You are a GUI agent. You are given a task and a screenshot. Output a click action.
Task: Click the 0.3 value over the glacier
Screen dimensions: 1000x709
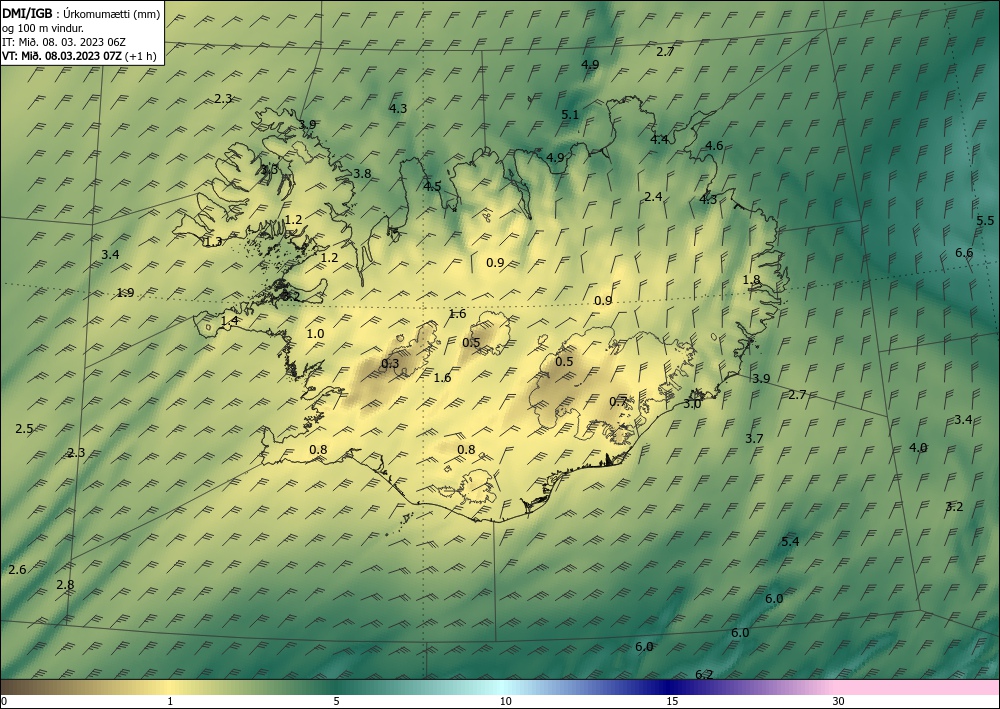point(390,363)
